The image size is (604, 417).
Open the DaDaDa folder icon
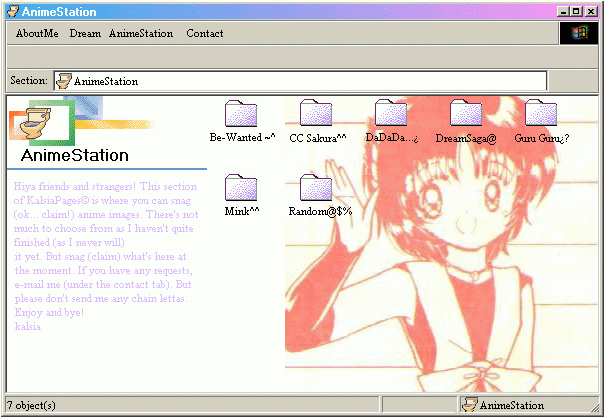pyautogui.click(x=391, y=114)
